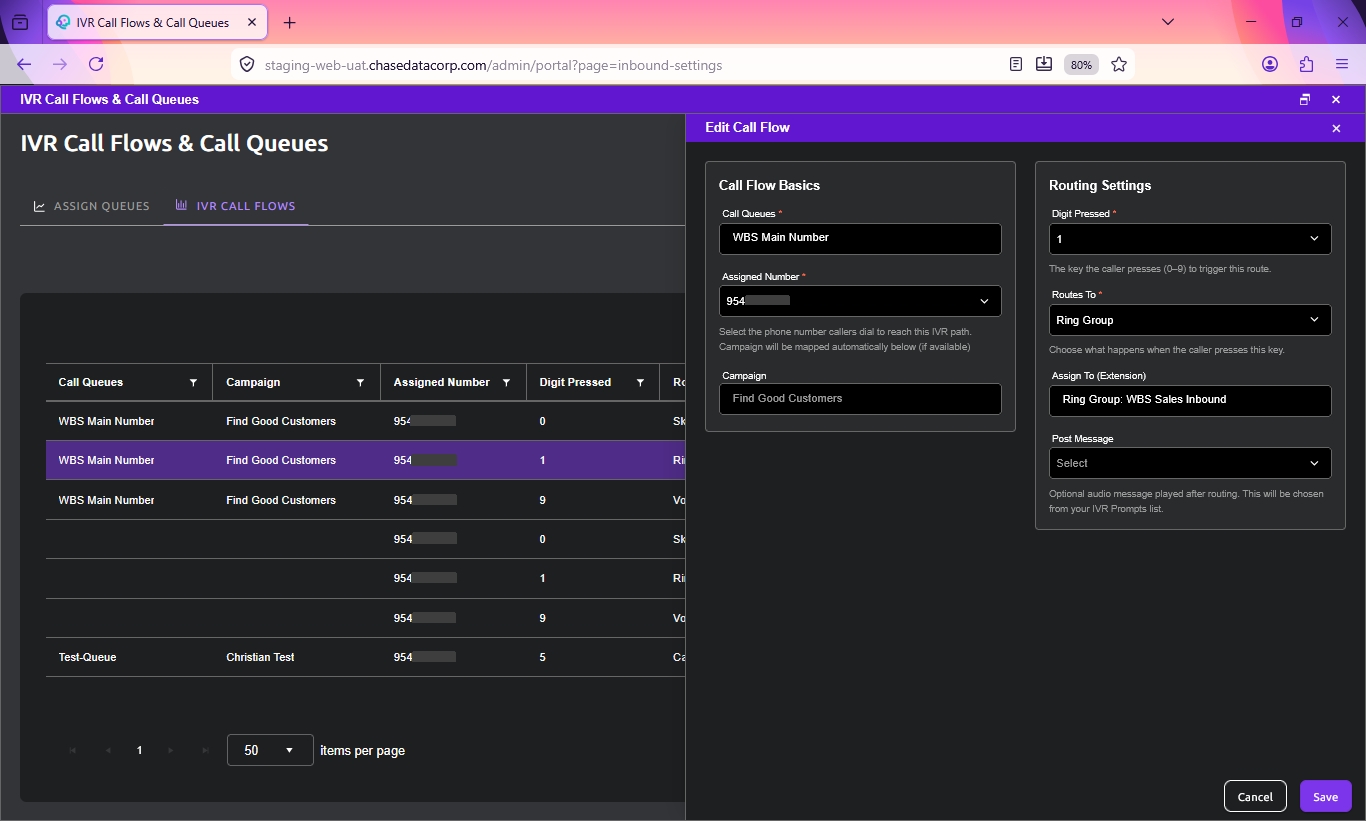The height and width of the screenshot is (821, 1366).
Task: Open Assigned Number dropdown
Action: 860,301
